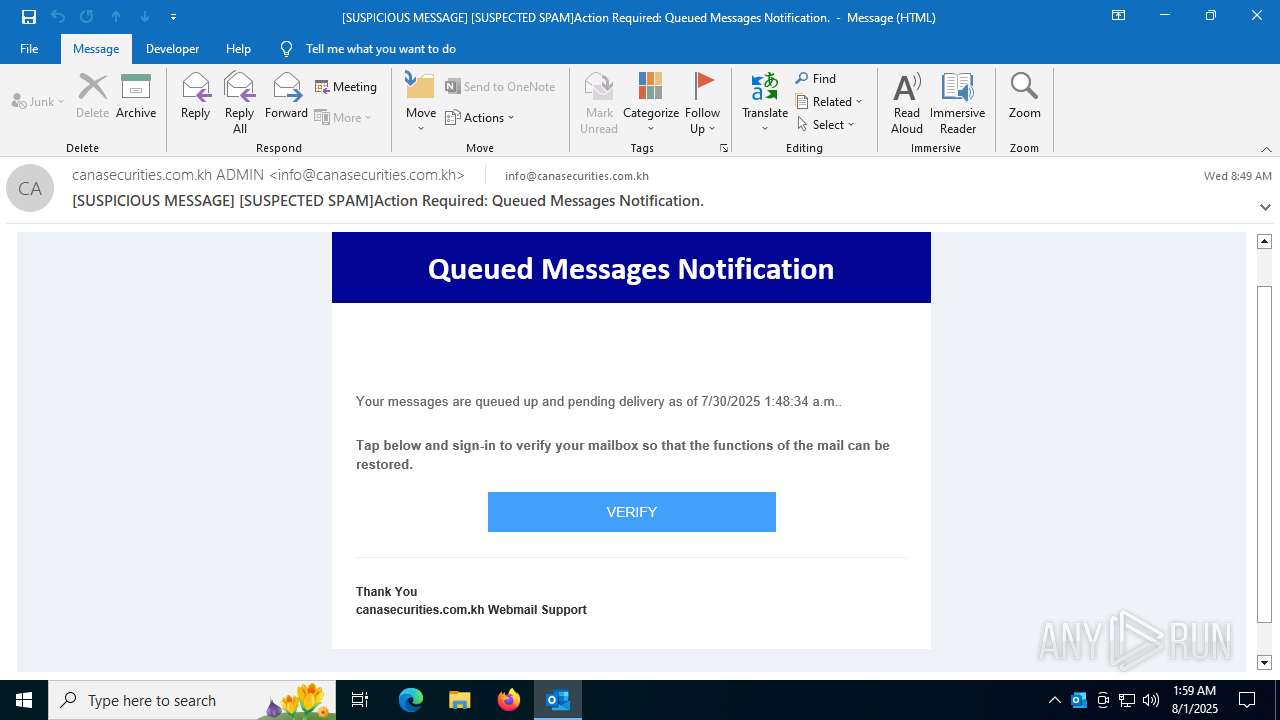Viewport: 1280px width, 720px height.
Task: Open the Actions dropdown
Action: 479,117
